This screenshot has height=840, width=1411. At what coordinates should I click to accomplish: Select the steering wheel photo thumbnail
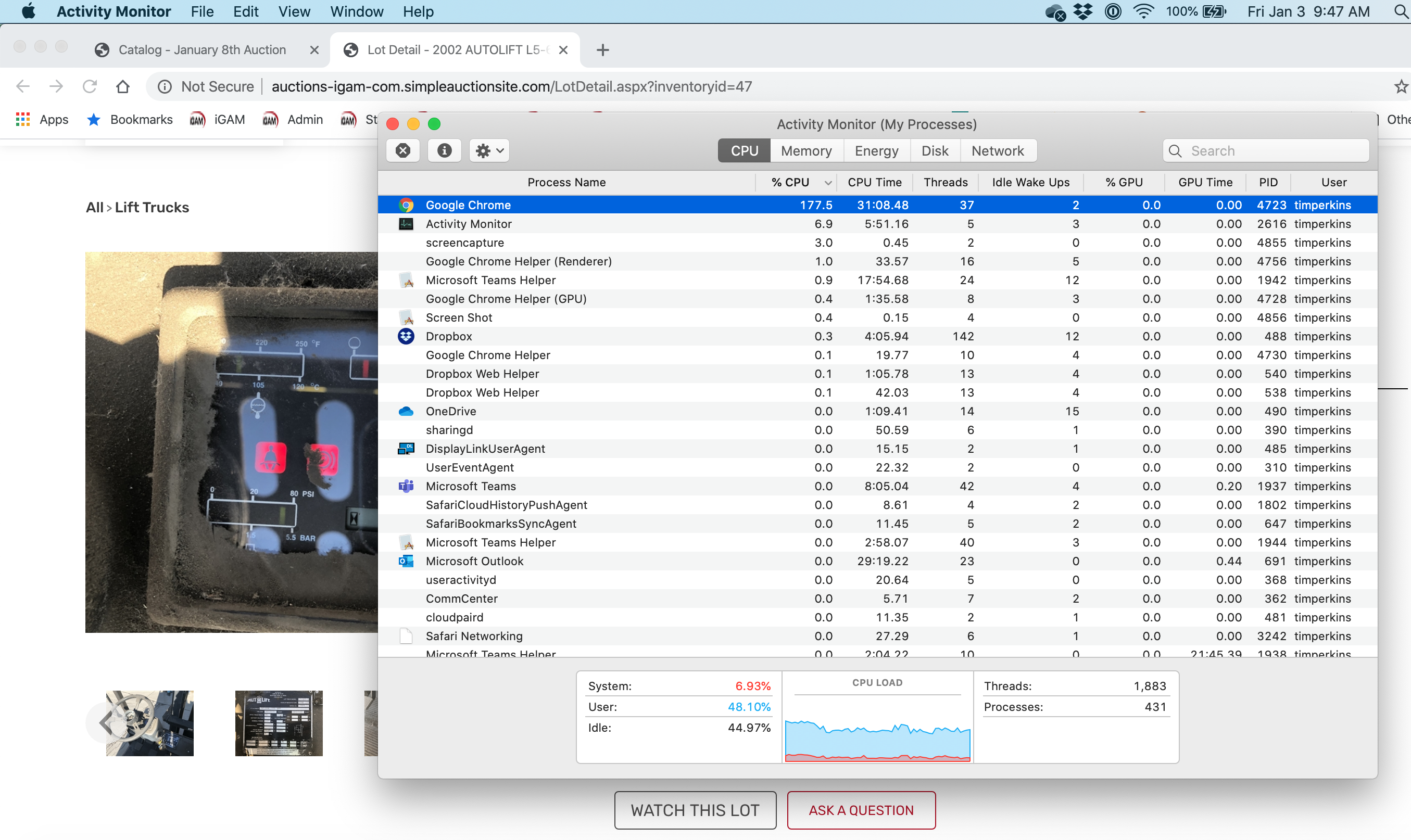tap(149, 723)
